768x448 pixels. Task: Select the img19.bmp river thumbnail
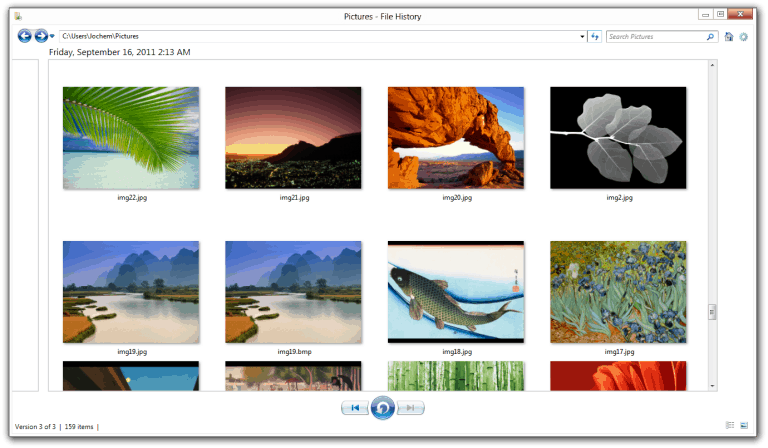[x=293, y=292]
